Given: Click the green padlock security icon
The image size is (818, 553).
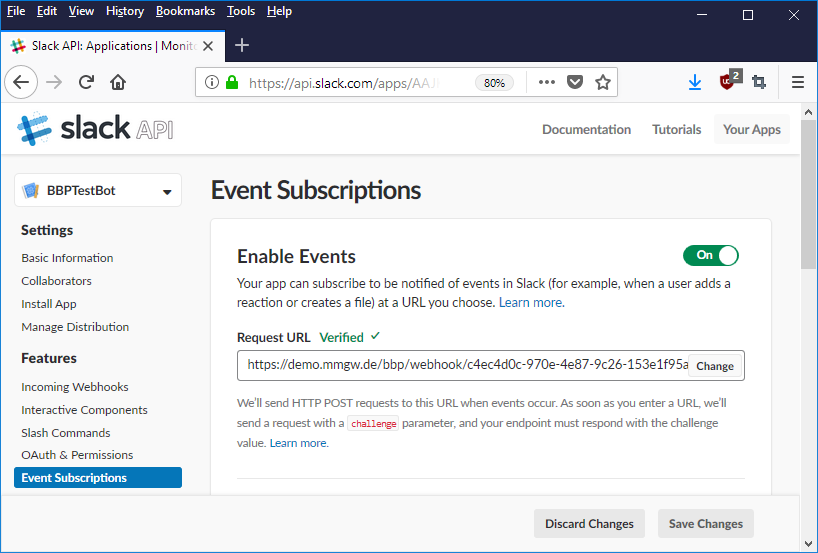Looking at the screenshot, I should [232, 82].
